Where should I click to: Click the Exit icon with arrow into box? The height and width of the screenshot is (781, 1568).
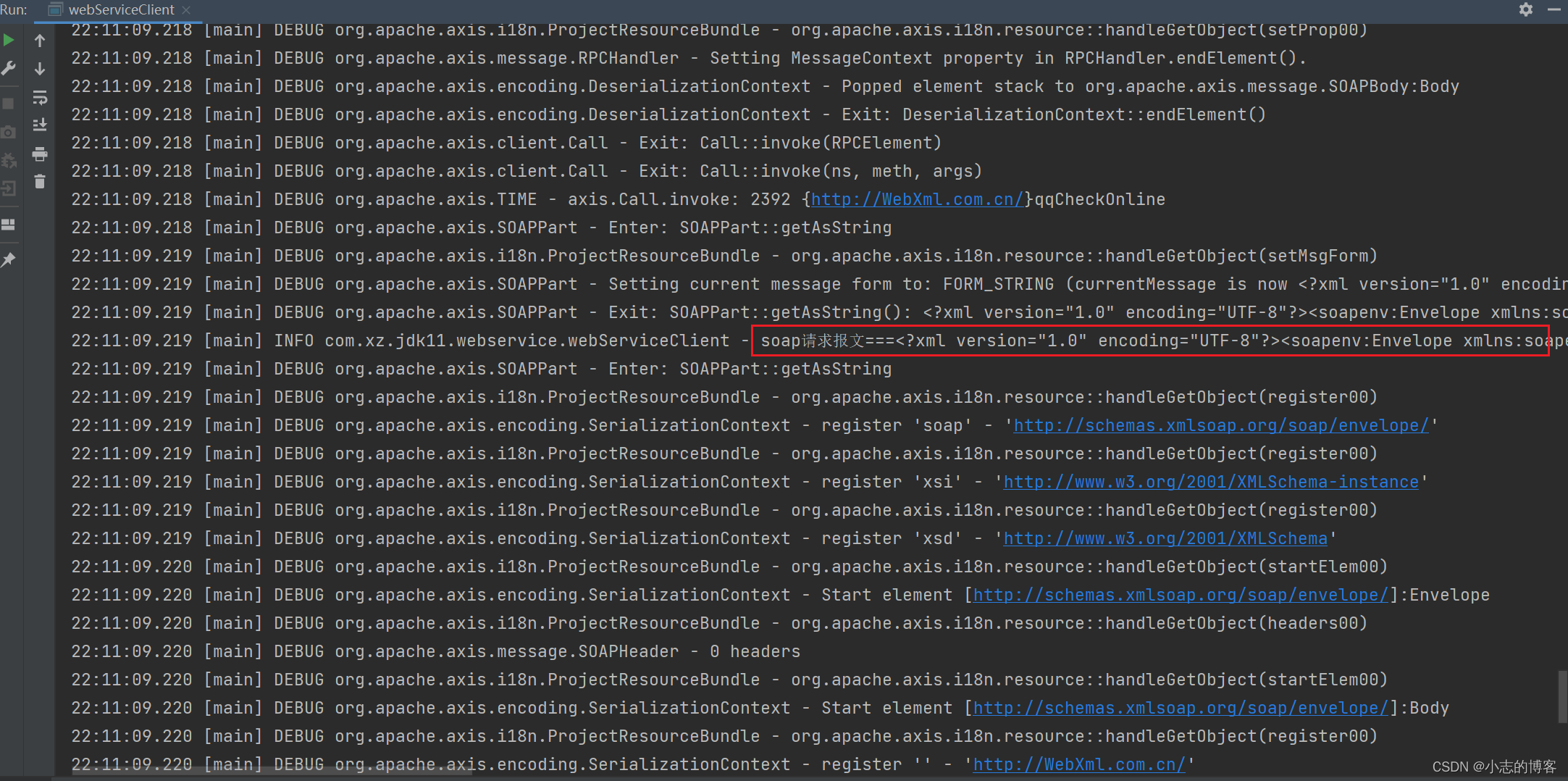[9, 188]
